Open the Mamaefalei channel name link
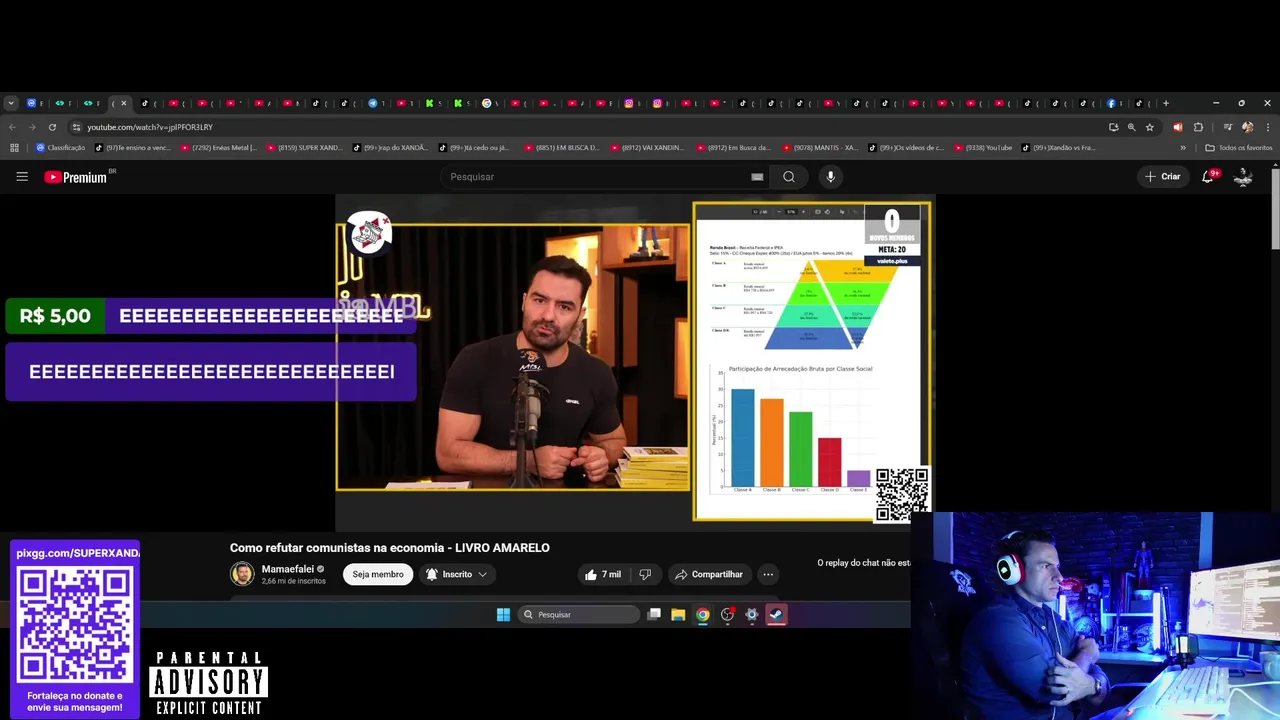Viewport: 1280px width, 720px height. pyautogui.click(x=287, y=569)
